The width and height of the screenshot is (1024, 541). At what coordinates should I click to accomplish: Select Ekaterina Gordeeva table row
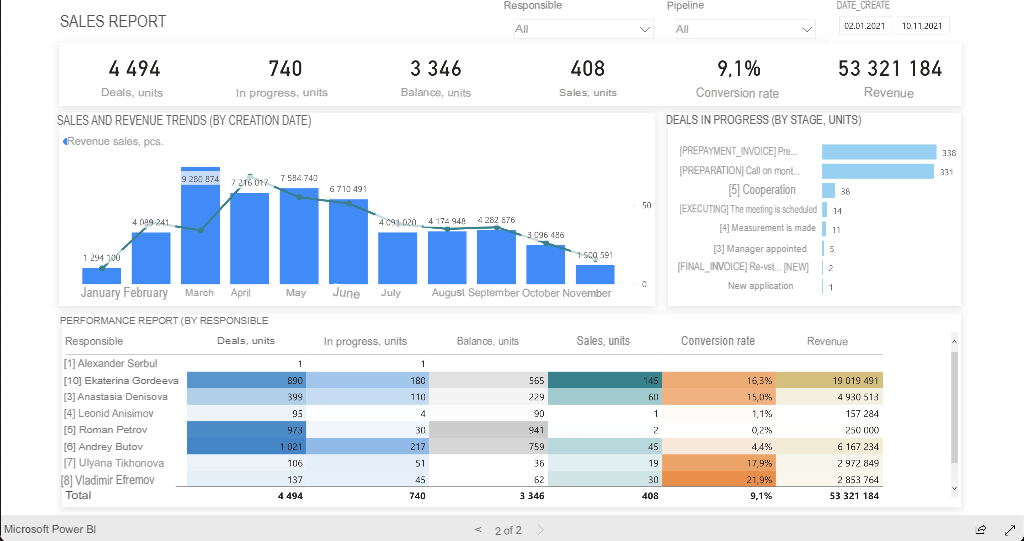473,380
